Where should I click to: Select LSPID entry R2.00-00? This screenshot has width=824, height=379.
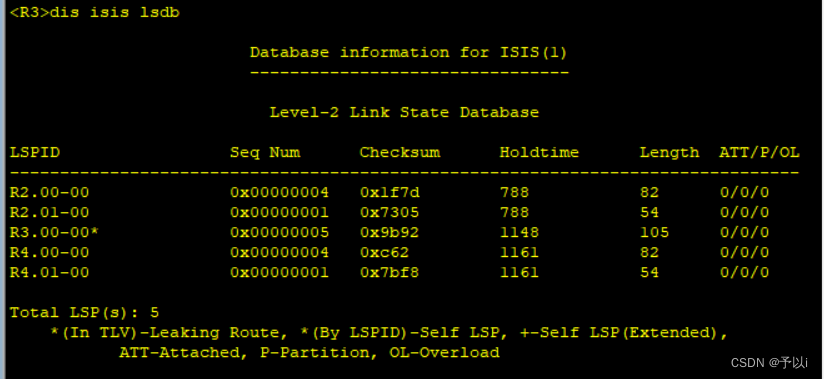click(x=49, y=193)
